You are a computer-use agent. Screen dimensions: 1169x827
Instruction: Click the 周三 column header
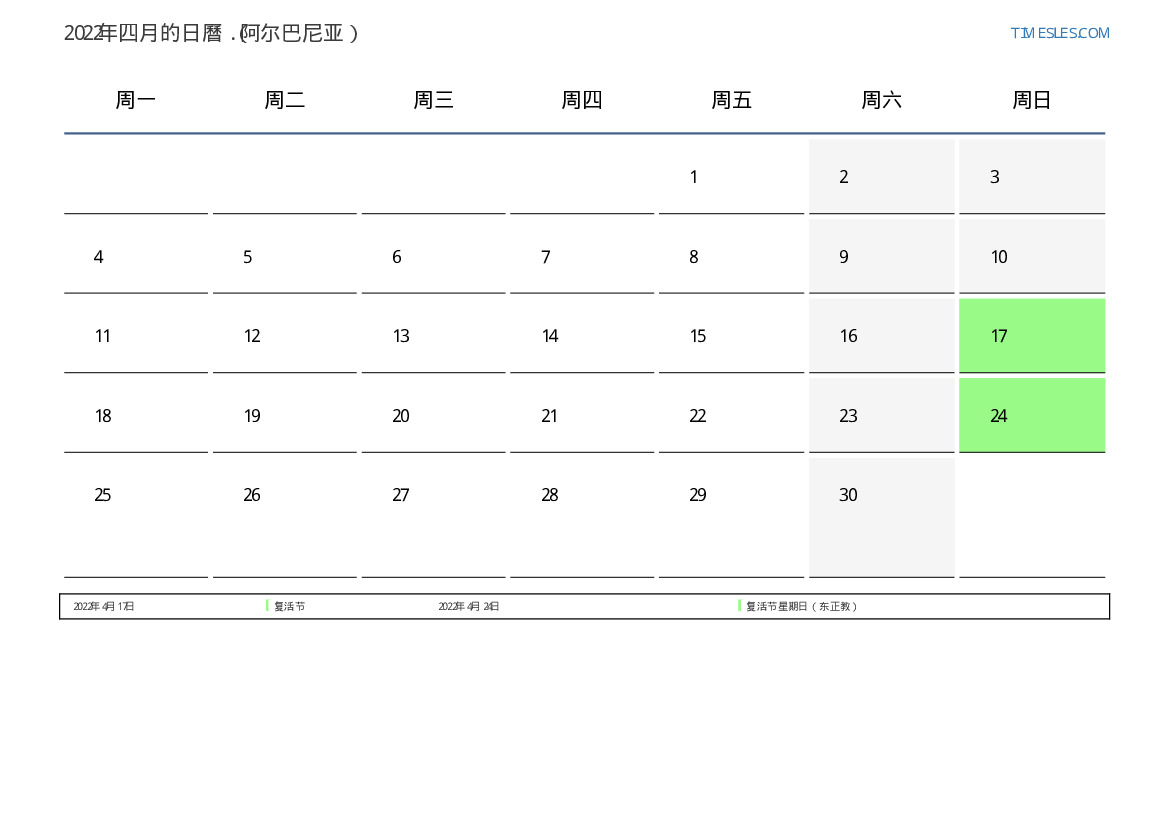(x=433, y=100)
